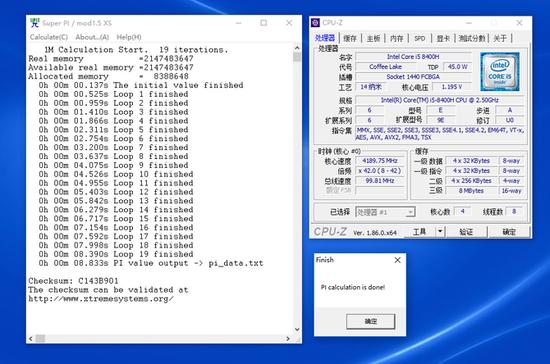The width and height of the screenshot is (550, 364).
Task: Click the Intel Core i5 logo badge
Action: click(499, 72)
